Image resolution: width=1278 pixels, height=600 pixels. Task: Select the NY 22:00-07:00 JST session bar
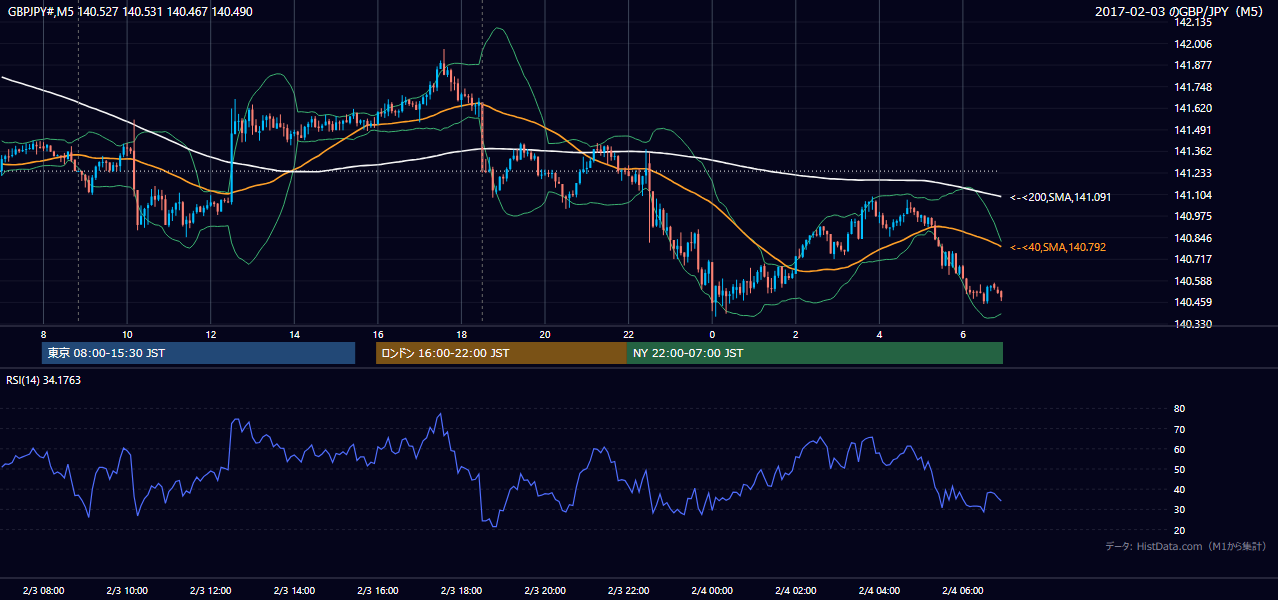[x=815, y=353]
